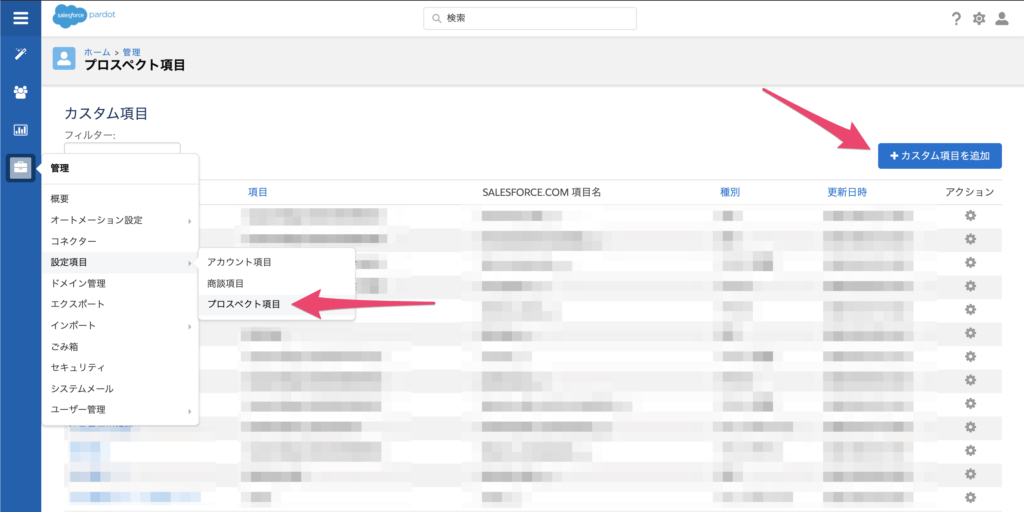
Task: Click inside the 検索 search field
Action: point(530,18)
